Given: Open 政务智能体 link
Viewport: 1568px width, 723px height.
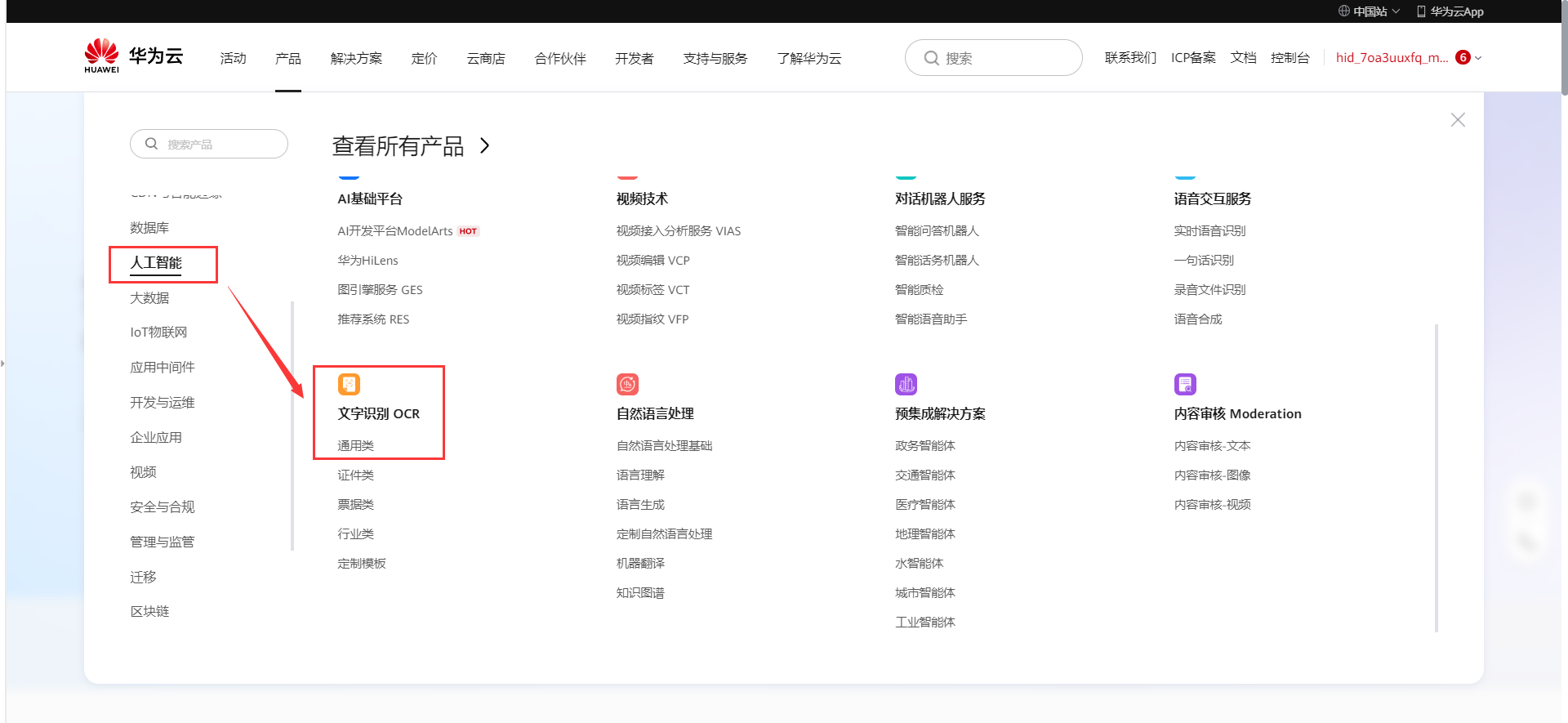Looking at the screenshot, I should pyautogui.click(x=925, y=446).
